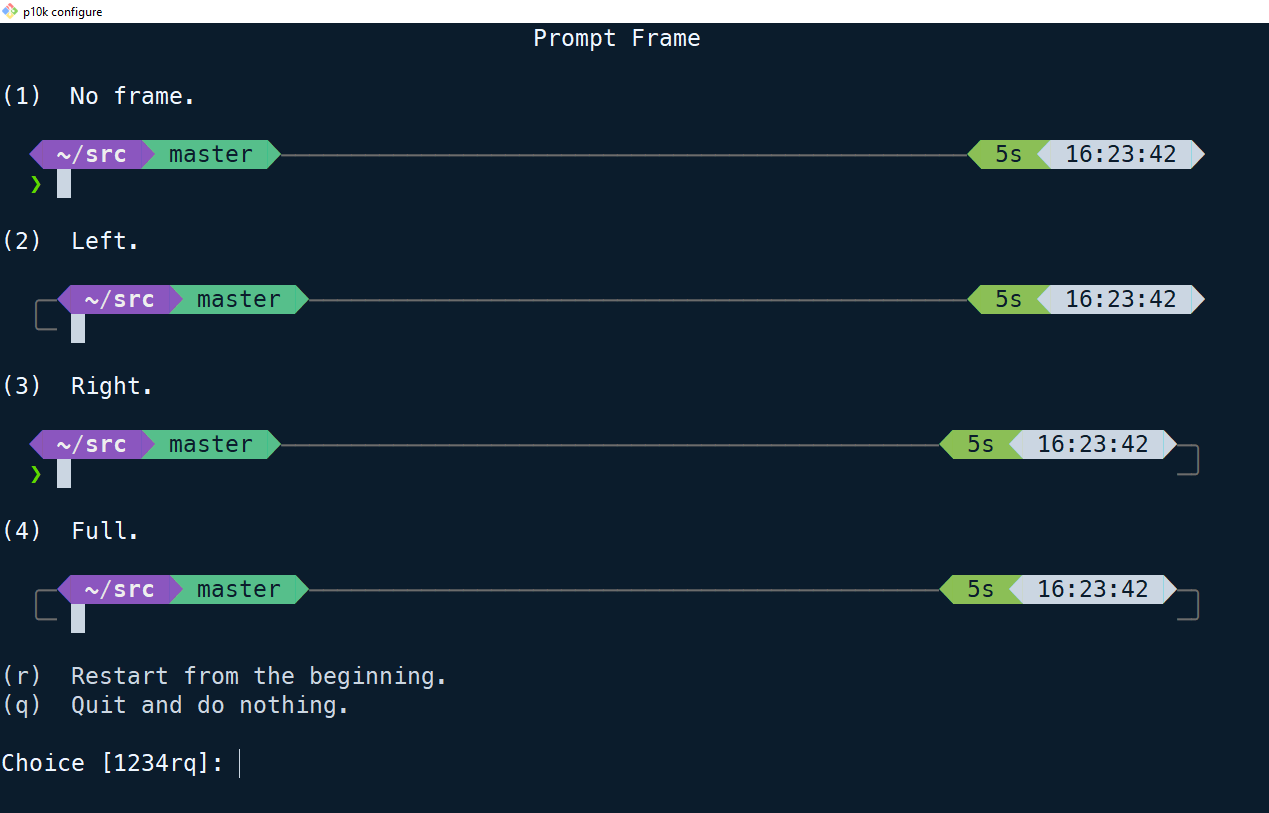Click the right frame bracket in the Full preview
Viewport: 1269px width, 813px height.
coord(1190,602)
